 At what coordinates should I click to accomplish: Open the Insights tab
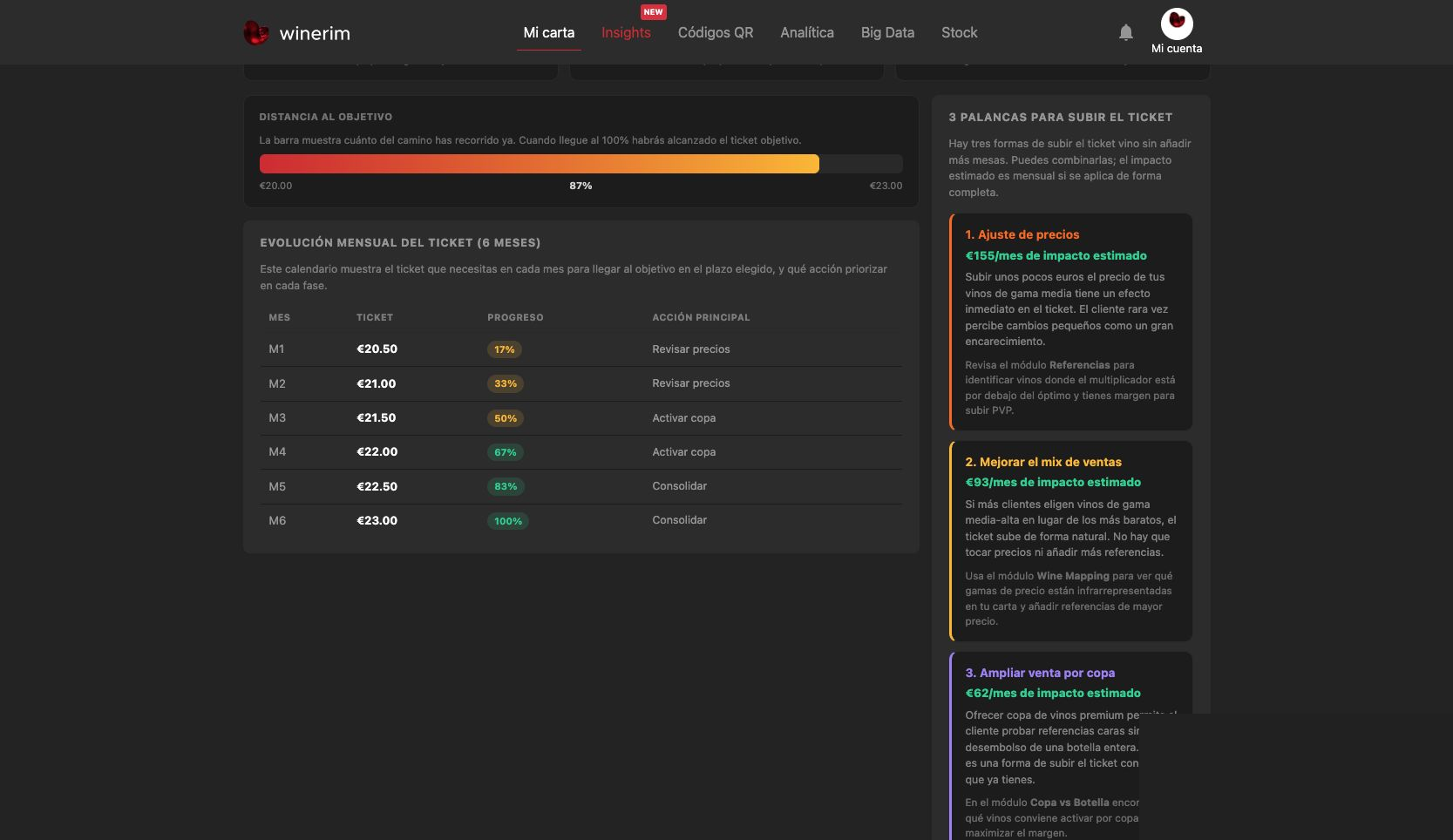pos(626,32)
